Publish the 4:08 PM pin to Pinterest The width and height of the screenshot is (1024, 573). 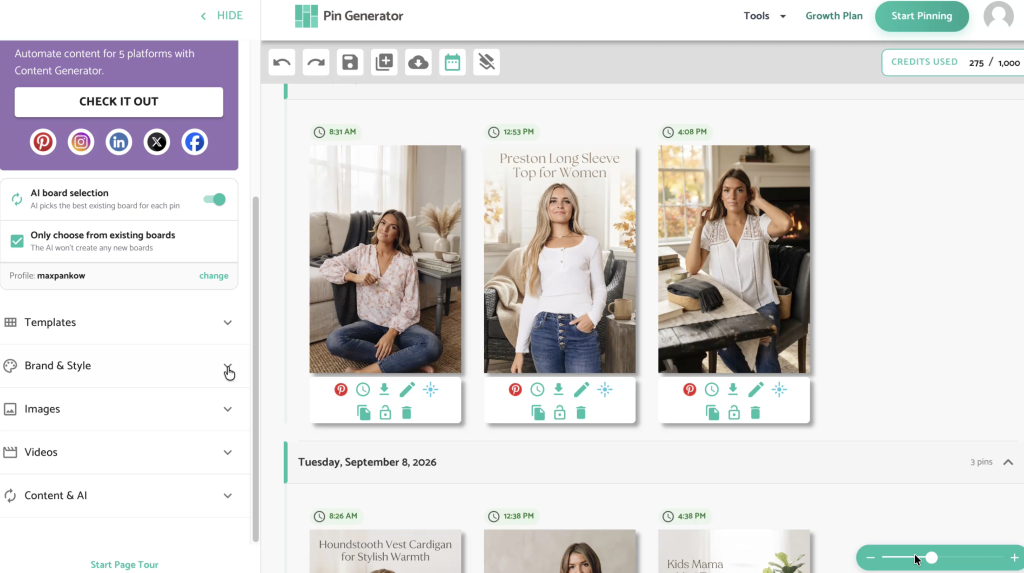pos(690,389)
